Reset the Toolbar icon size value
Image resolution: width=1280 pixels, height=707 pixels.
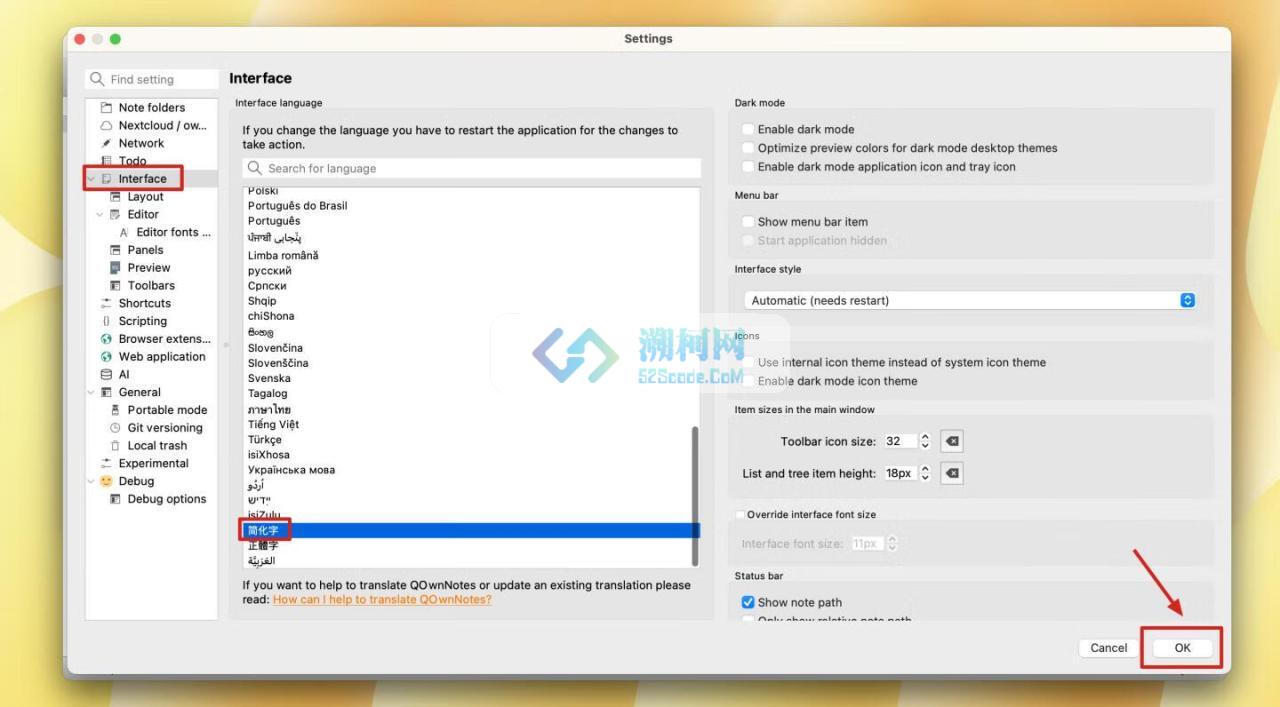click(x=952, y=441)
